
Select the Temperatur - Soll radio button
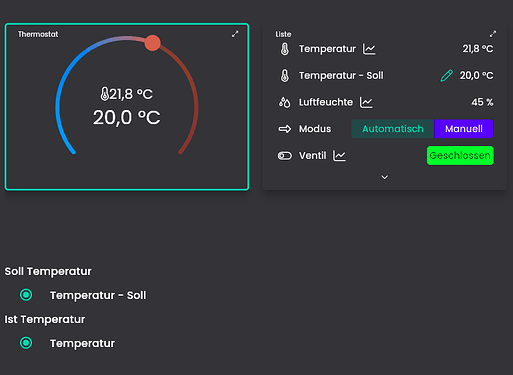coord(26,295)
